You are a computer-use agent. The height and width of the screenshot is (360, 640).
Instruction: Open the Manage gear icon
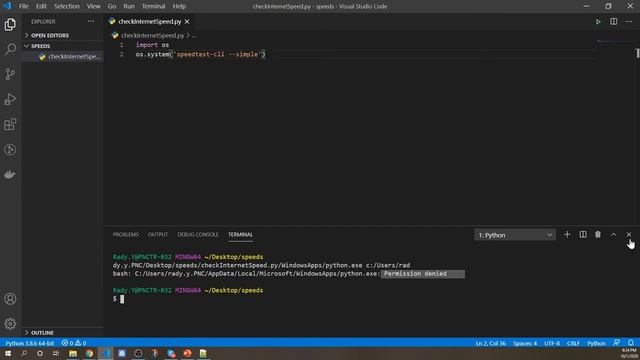pyautogui.click(x=10, y=324)
